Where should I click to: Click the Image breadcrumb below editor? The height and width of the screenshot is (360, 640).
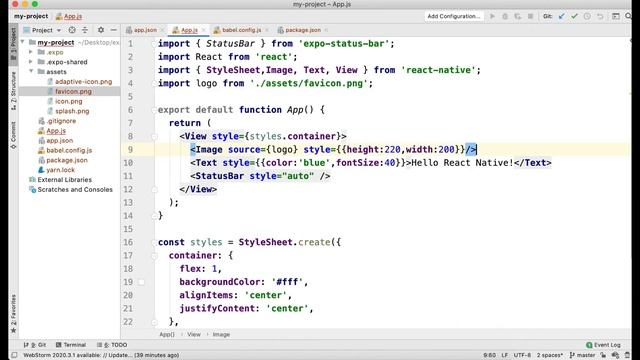(221, 334)
